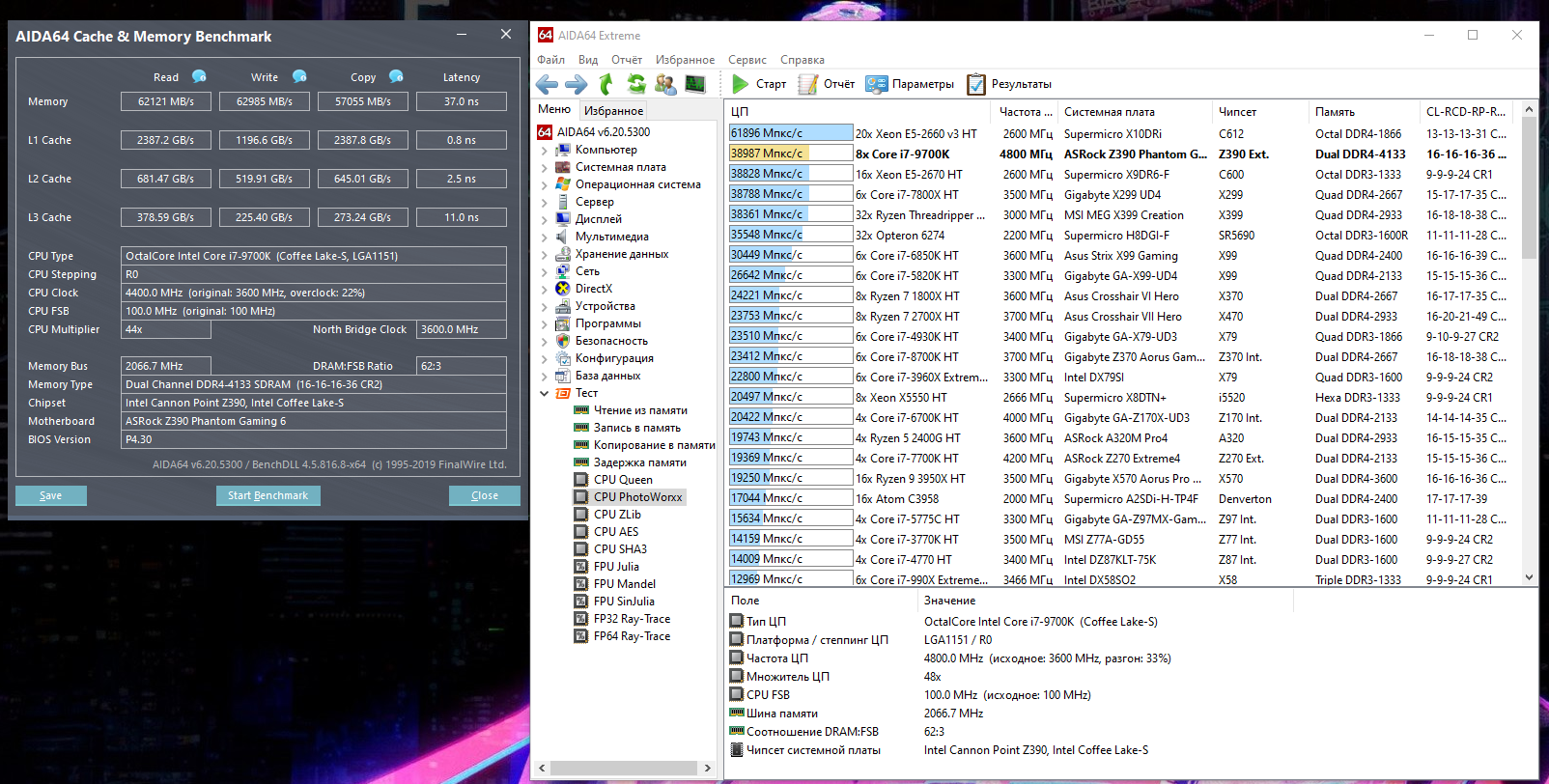The width and height of the screenshot is (1549, 784).
Task: Click the green up-level arrow in the toolbar
Action: click(606, 84)
